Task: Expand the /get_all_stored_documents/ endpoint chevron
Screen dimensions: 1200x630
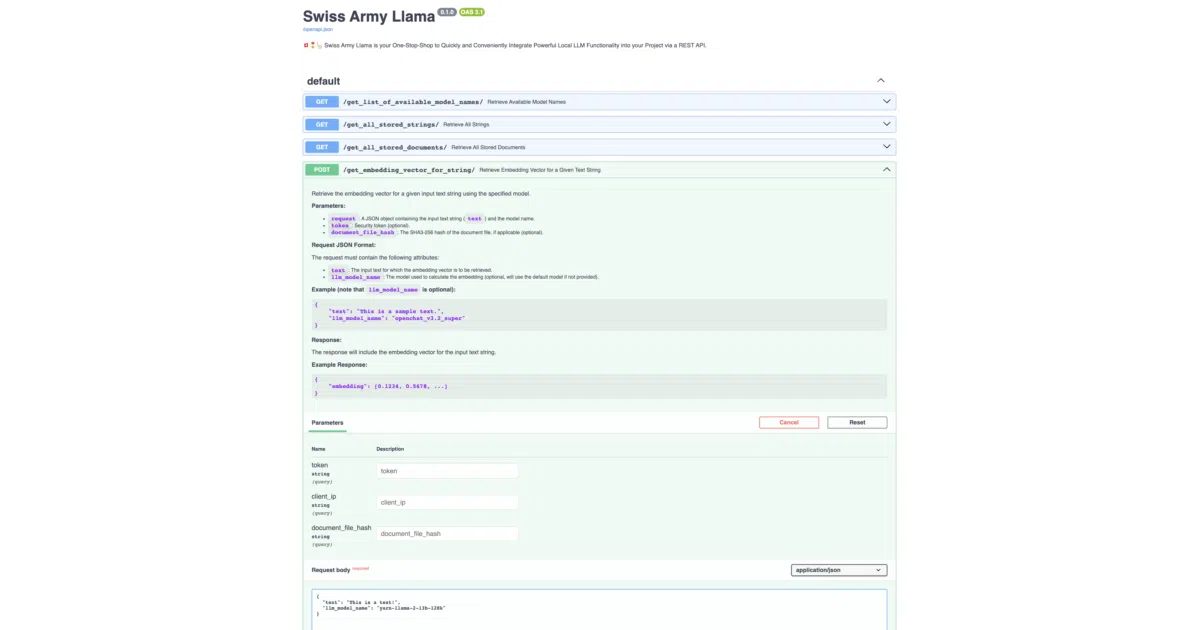Action: coord(886,147)
